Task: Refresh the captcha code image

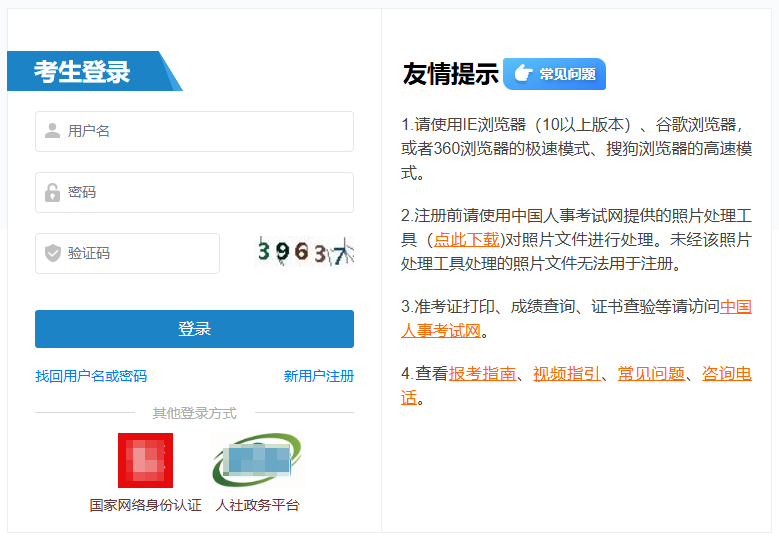Action: (304, 253)
